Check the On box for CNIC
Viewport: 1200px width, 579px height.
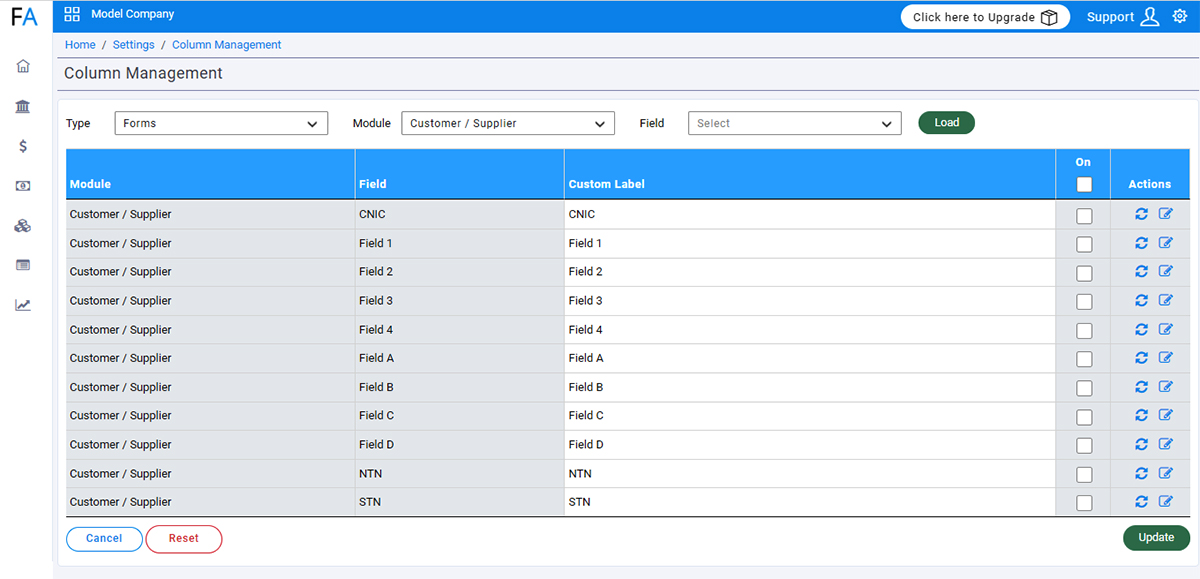(x=1084, y=216)
